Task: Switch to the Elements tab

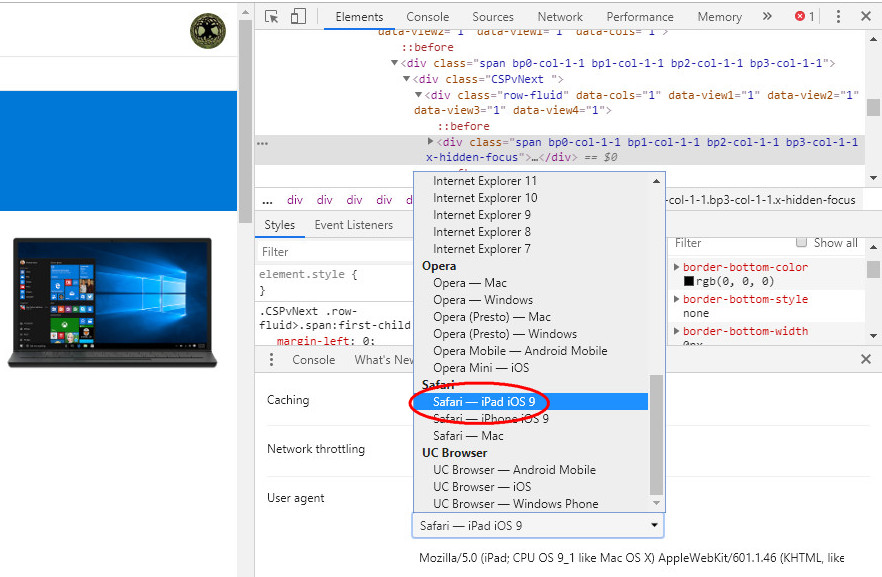Action: pos(359,17)
